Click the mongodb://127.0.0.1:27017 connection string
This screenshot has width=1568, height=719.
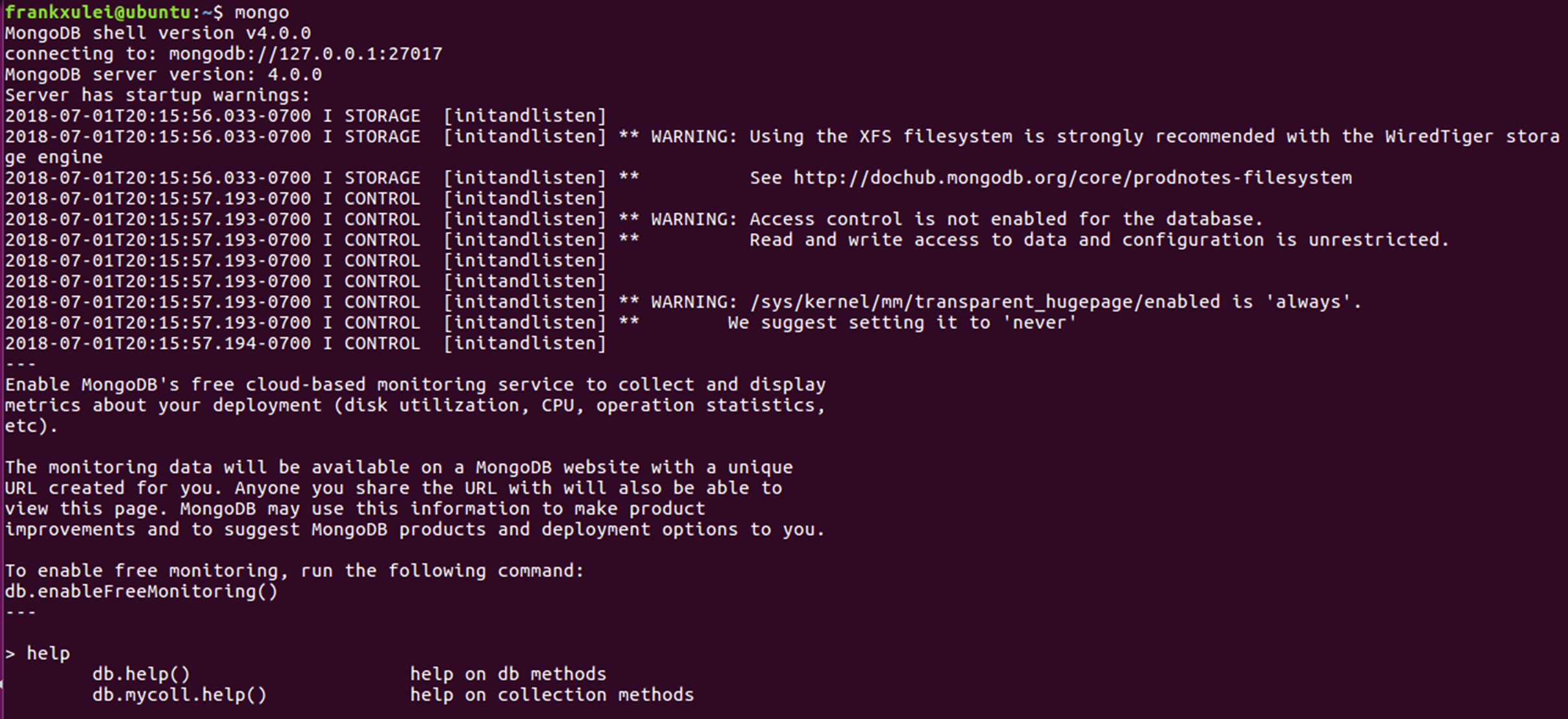(x=305, y=54)
